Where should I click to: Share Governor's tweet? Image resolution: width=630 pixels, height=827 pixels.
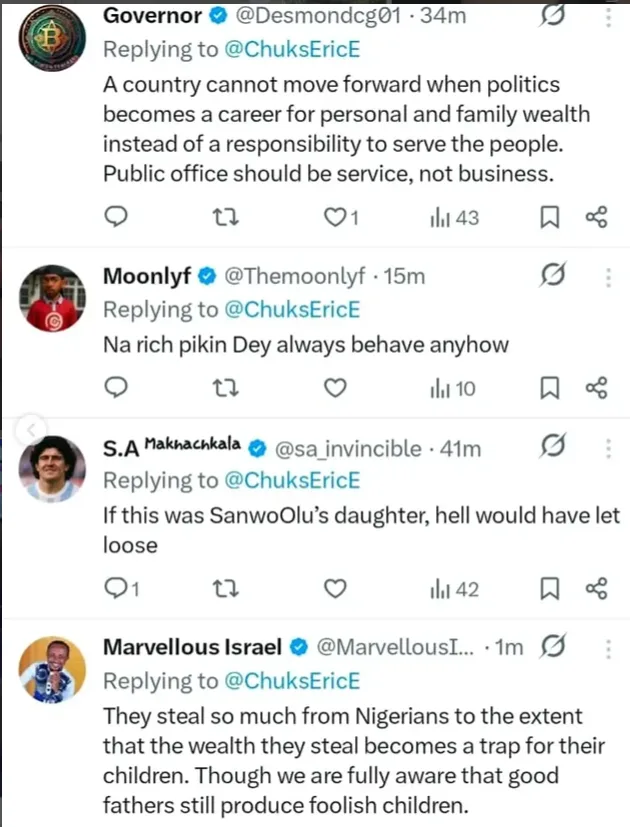(x=597, y=217)
